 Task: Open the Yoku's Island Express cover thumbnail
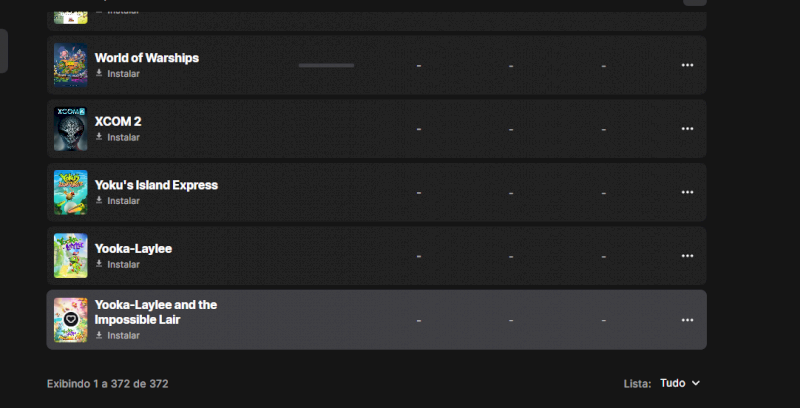click(x=70, y=192)
